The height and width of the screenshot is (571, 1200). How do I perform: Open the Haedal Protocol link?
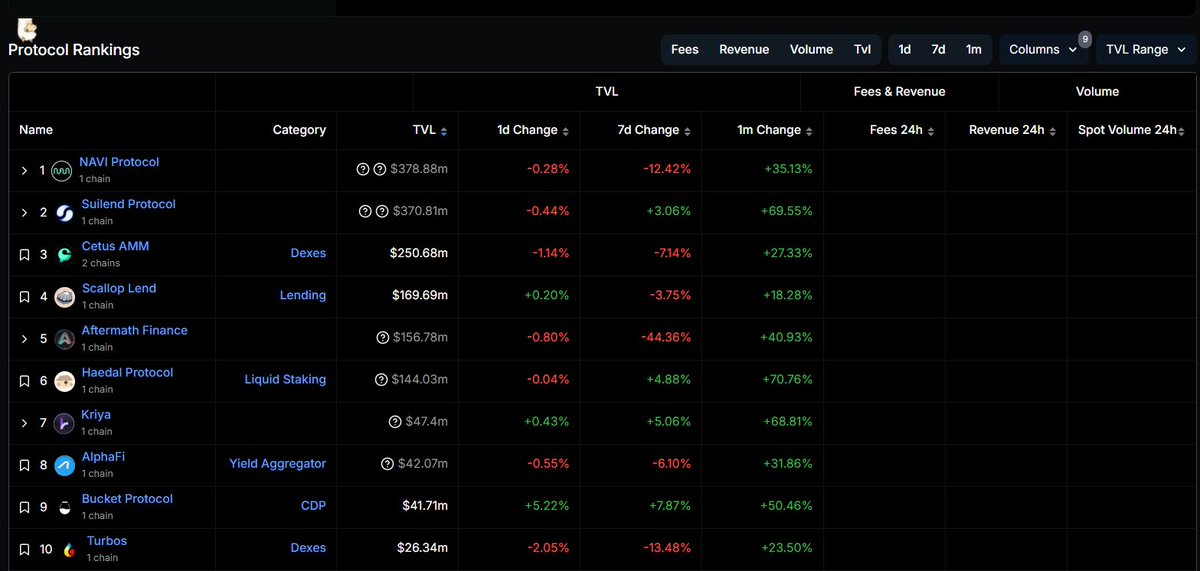pyautogui.click(x=127, y=372)
